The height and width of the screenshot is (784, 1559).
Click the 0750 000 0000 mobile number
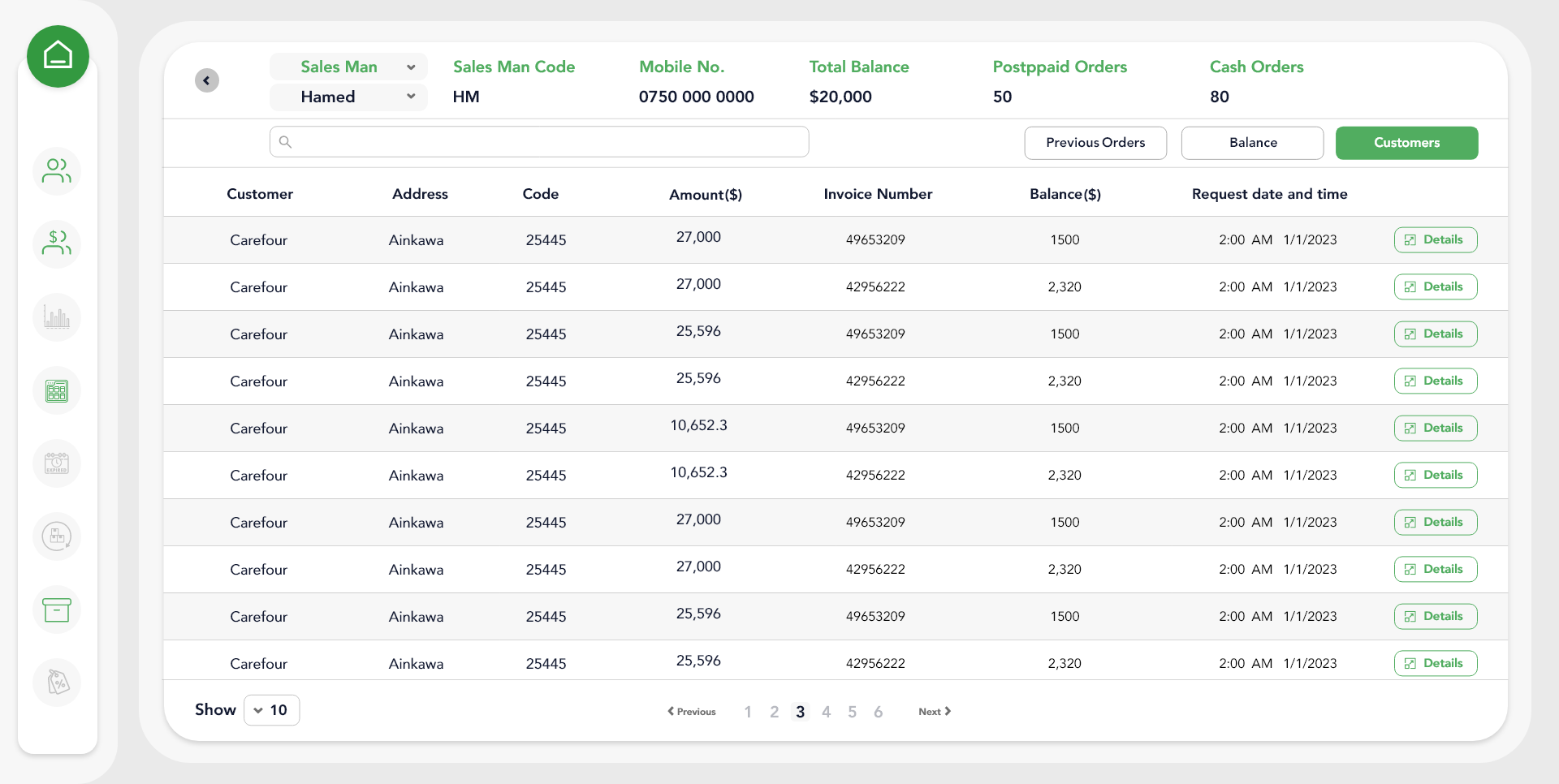pos(697,97)
